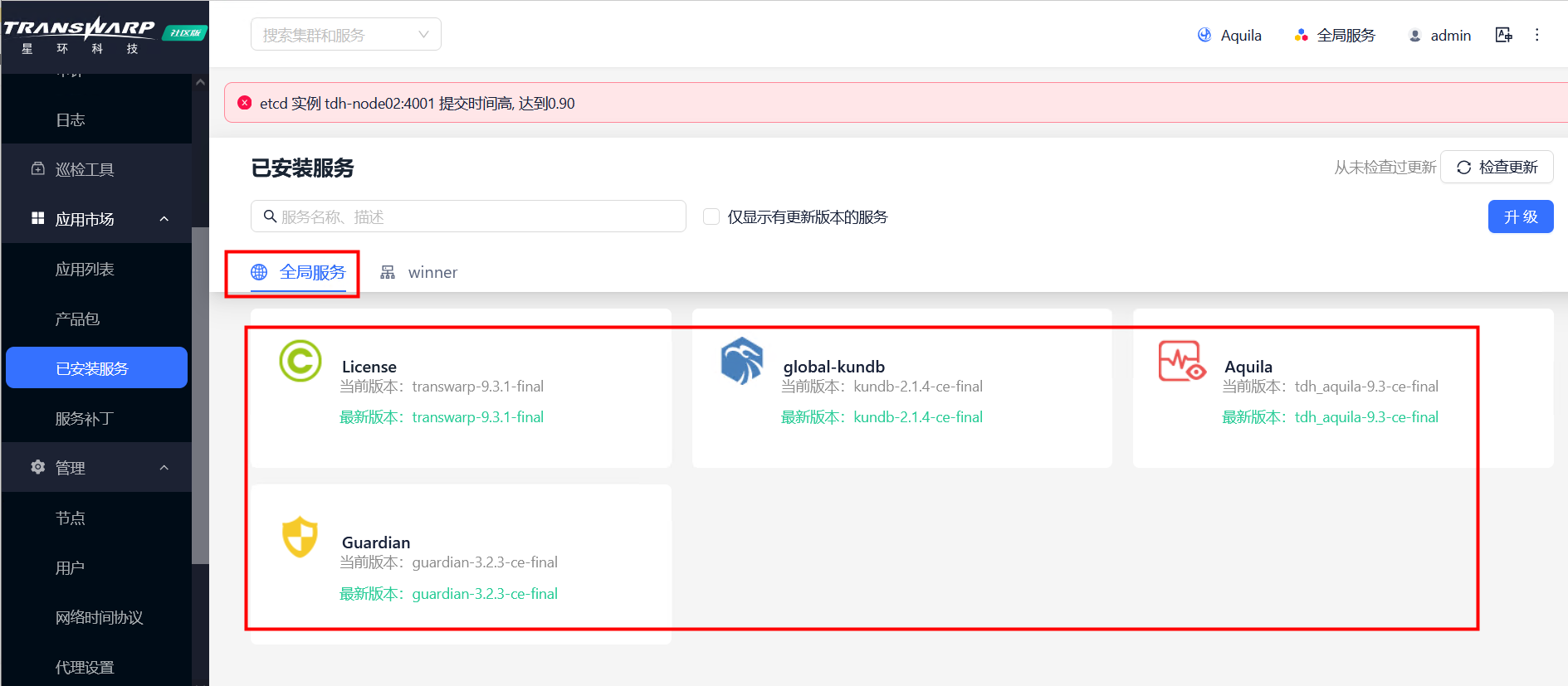
Task: Click 当前版本: kundb-2.1.4-ce-final text
Action: pos(882,386)
